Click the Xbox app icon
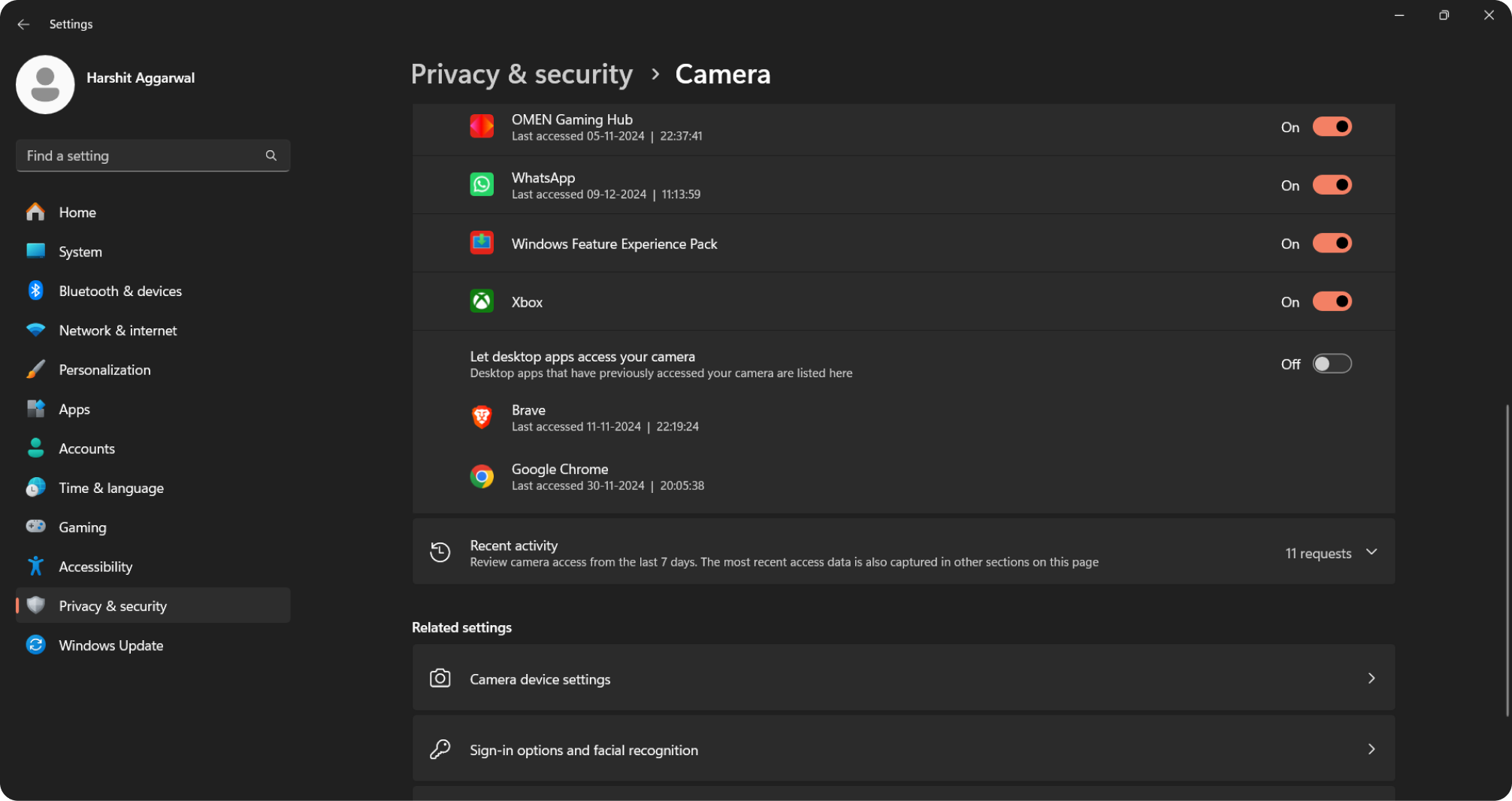 click(482, 301)
